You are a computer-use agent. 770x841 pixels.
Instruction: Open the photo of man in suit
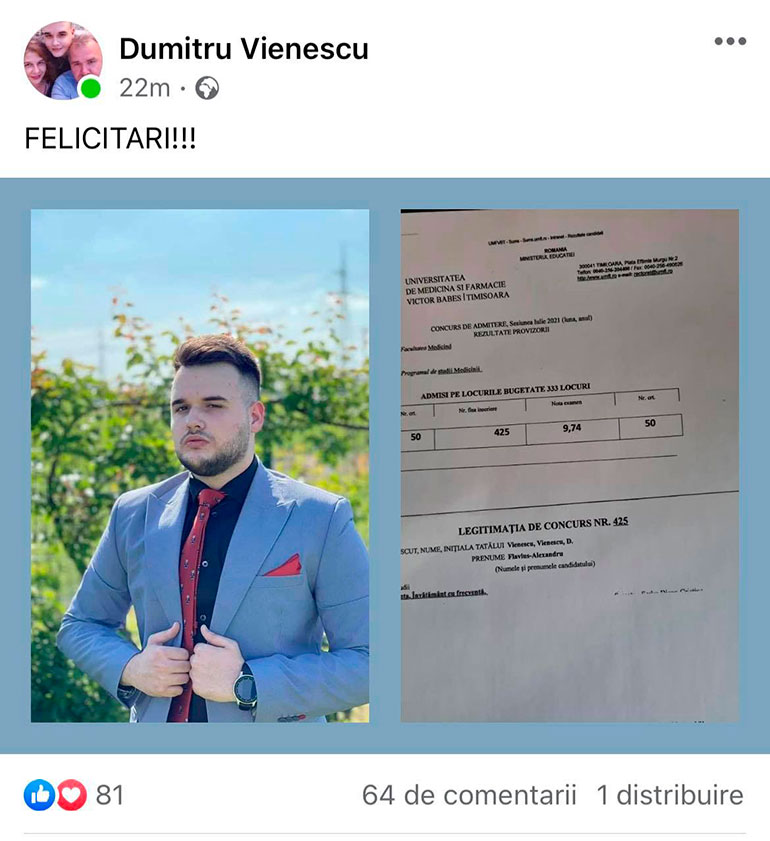coord(200,466)
